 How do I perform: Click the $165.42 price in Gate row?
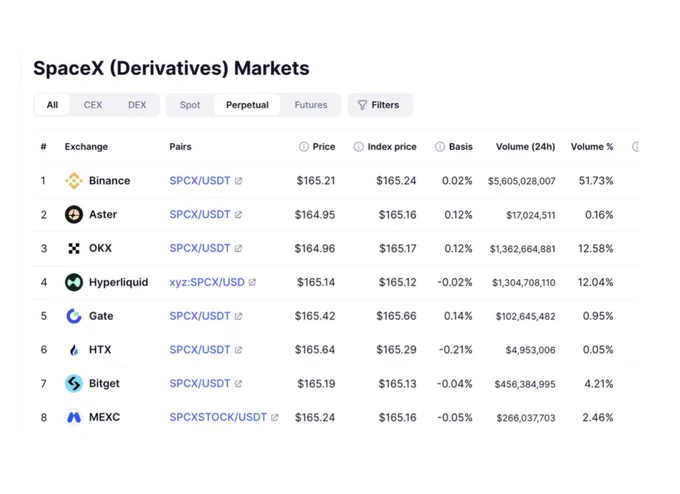point(315,316)
